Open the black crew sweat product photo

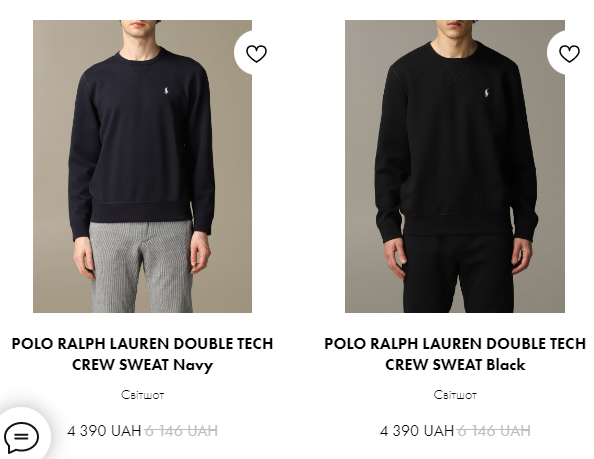point(455,166)
